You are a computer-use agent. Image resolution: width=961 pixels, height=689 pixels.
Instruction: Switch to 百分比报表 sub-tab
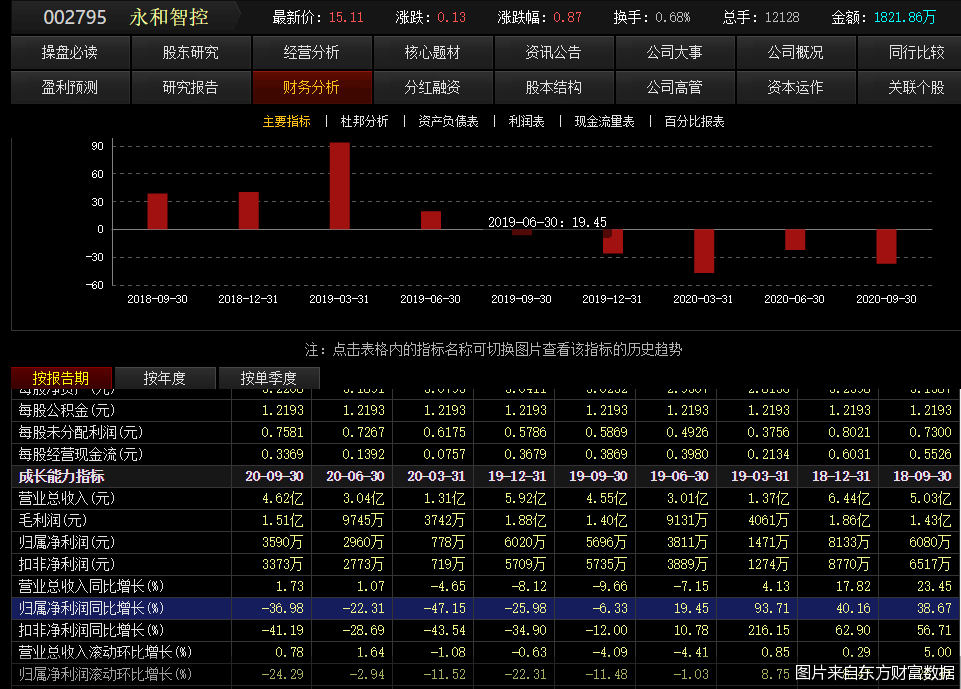[x=694, y=121]
